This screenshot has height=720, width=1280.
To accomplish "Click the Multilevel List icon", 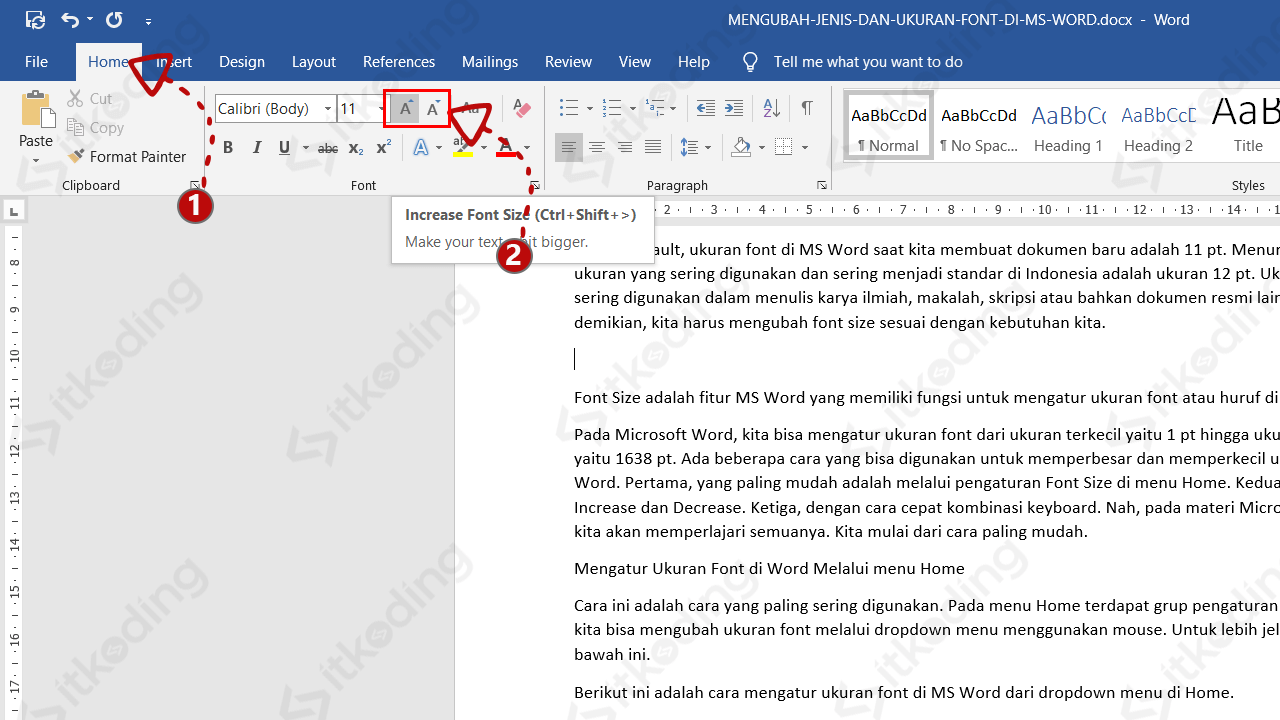I will (x=655, y=108).
